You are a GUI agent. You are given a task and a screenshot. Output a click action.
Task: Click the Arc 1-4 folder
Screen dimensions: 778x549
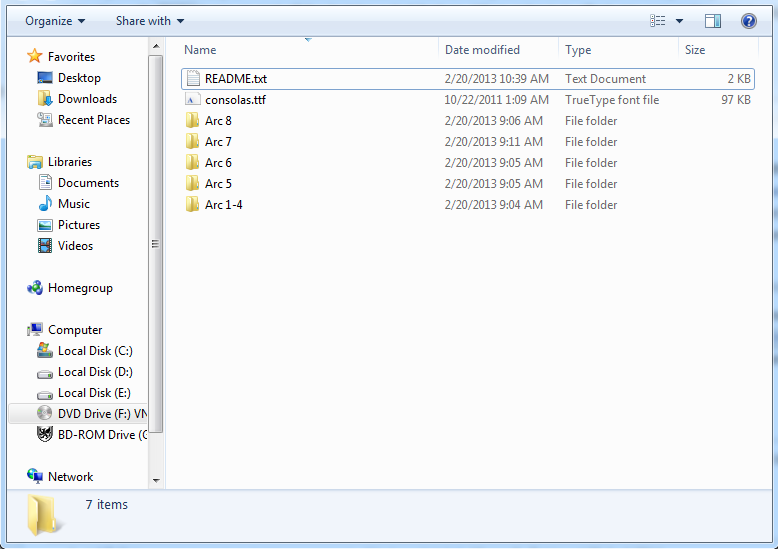[223, 205]
